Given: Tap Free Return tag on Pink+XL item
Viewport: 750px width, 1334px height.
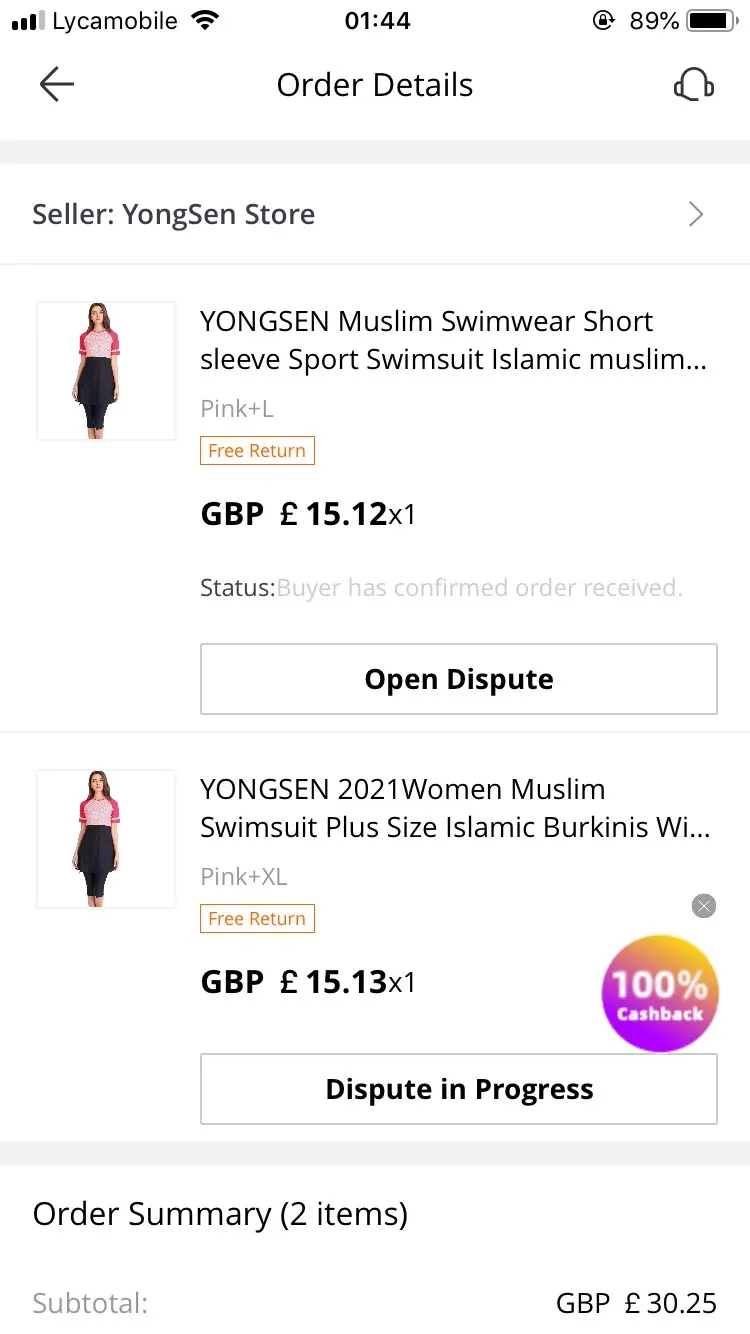Looking at the screenshot, I should pos(257,919).
